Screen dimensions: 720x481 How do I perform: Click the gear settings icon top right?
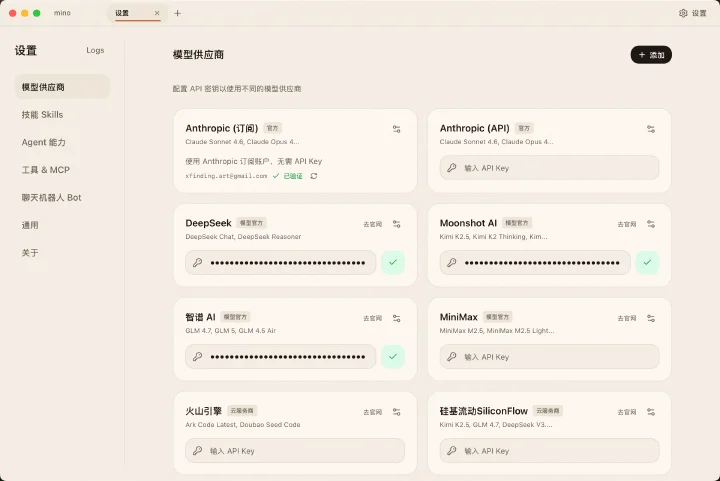click(x=683, y=13)
